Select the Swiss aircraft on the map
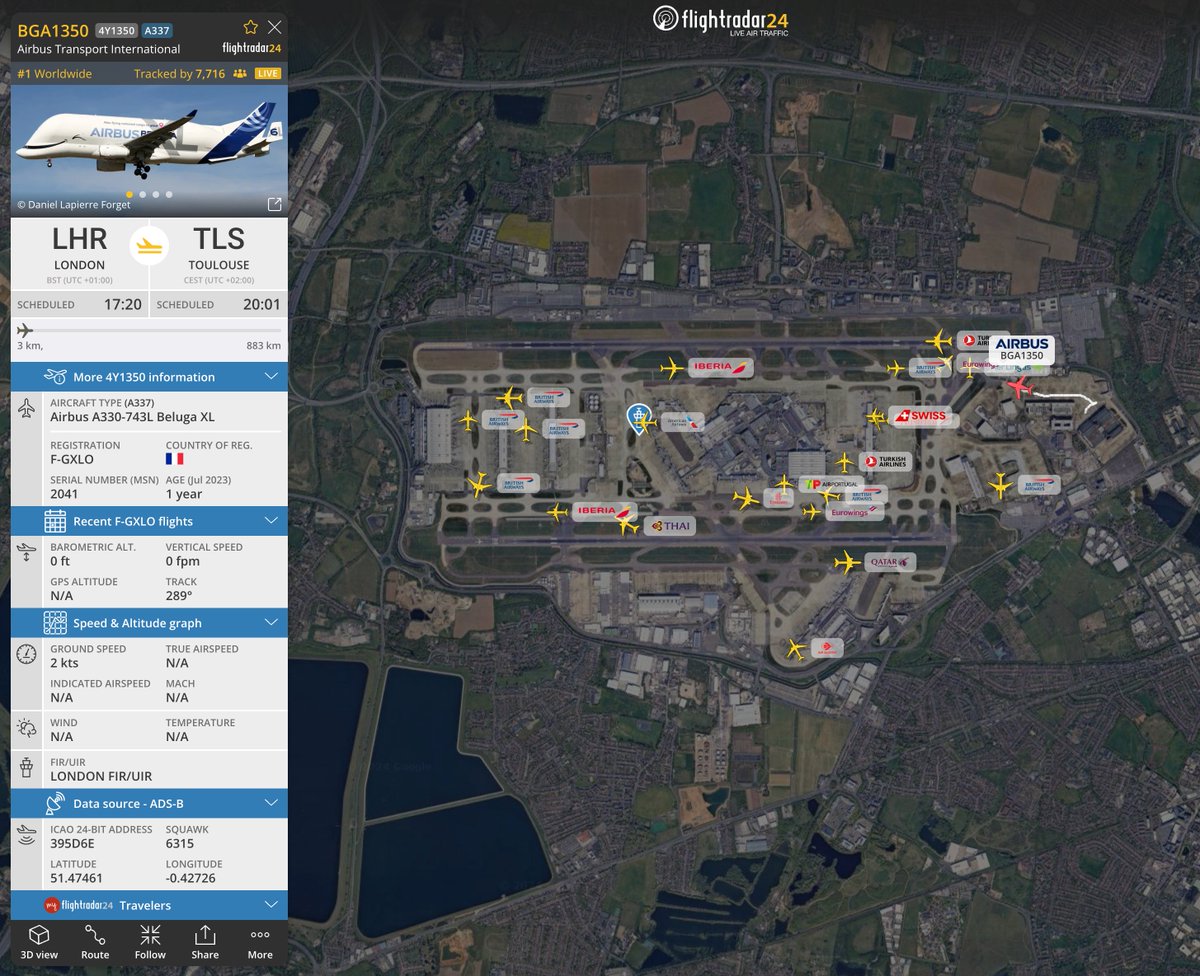The image size is (1200, 976). click(x=876, y=417)
